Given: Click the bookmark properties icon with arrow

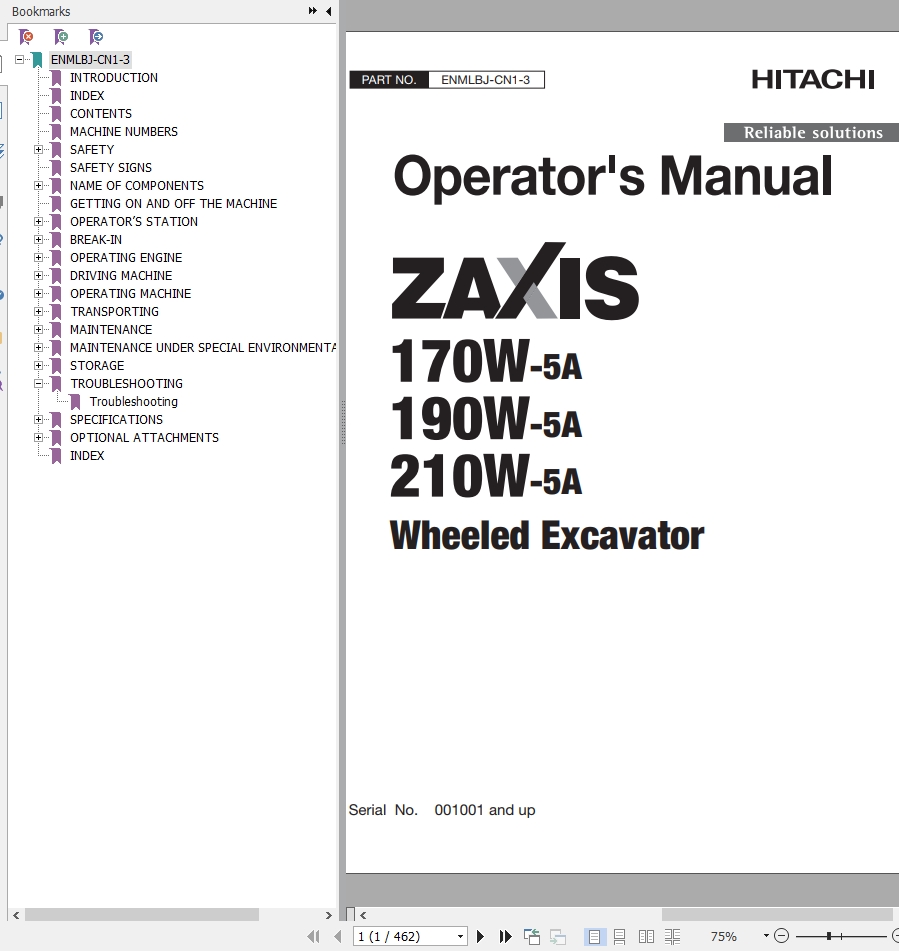Looking at the screenshot, I should click(x=96, y=37).
